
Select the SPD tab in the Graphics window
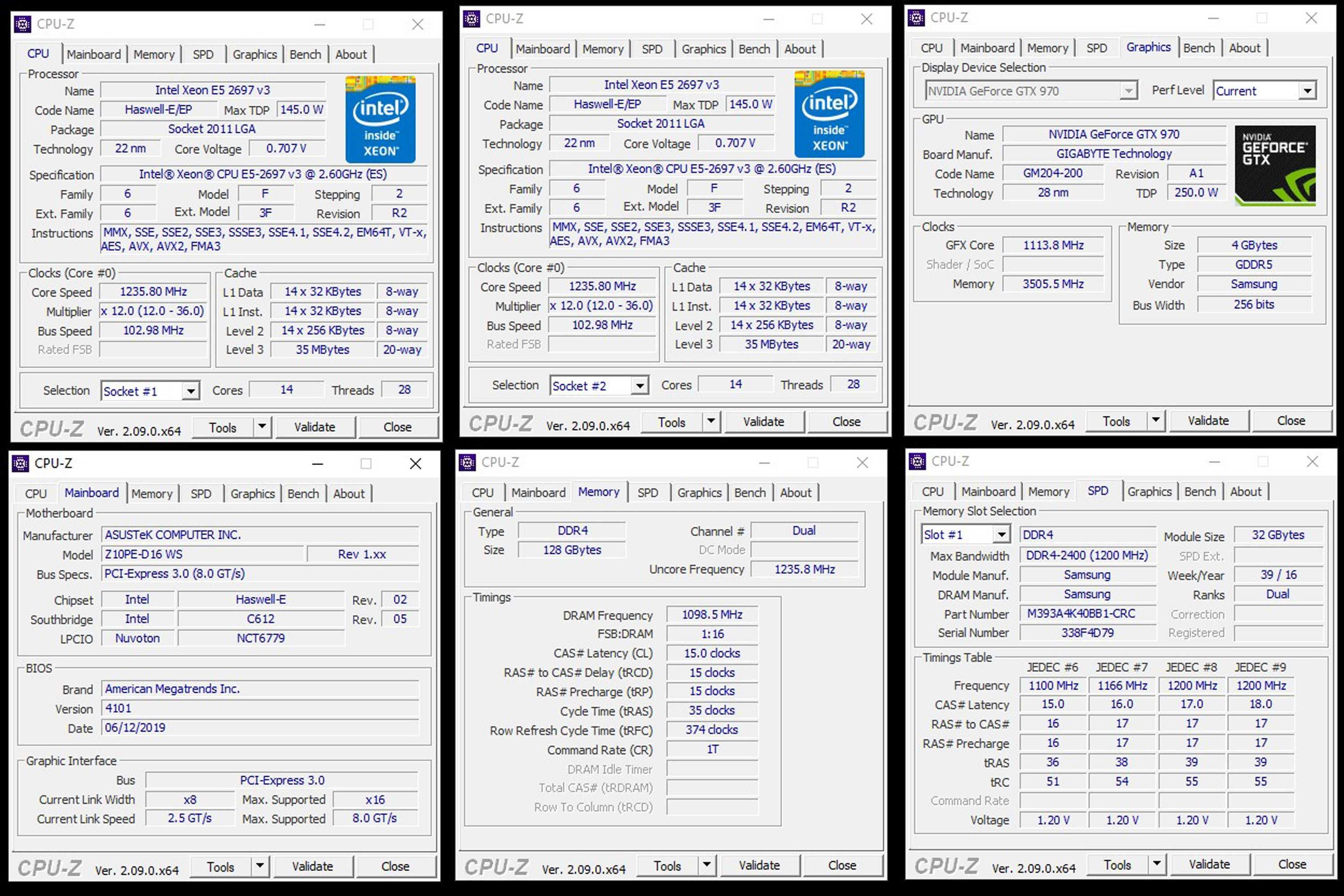point(1097,48)
